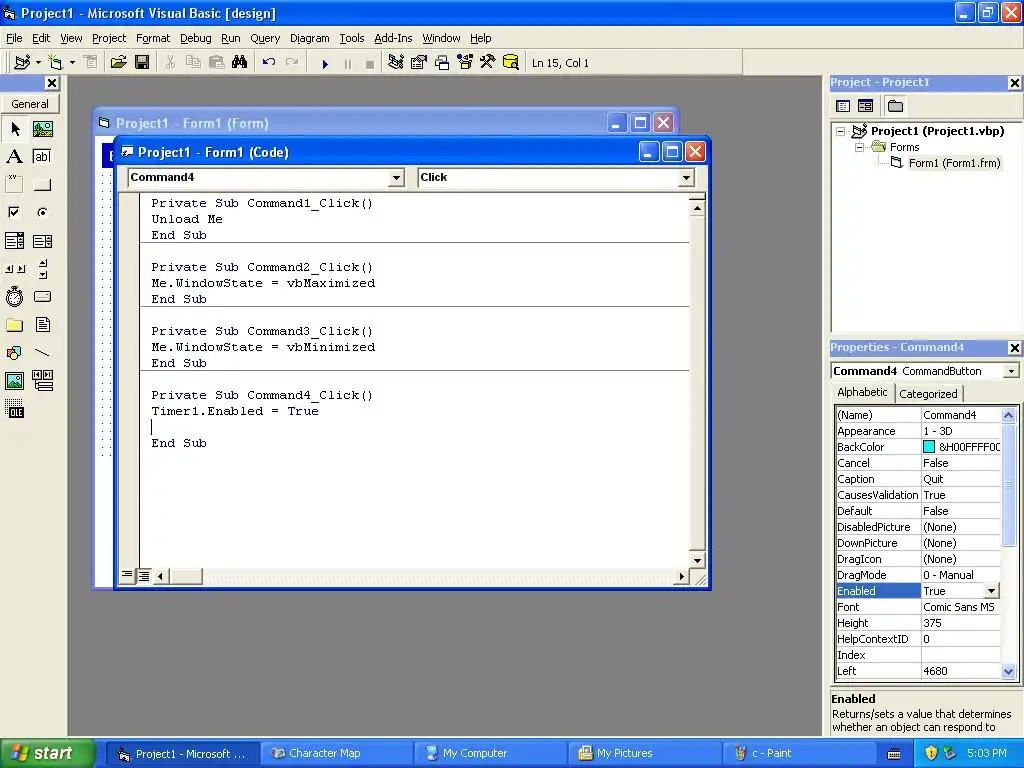The height and width of the screenshot is (768, 1024).
Task: Open the Tools menu
Action: pyautogui.click(x=351, y=39)
